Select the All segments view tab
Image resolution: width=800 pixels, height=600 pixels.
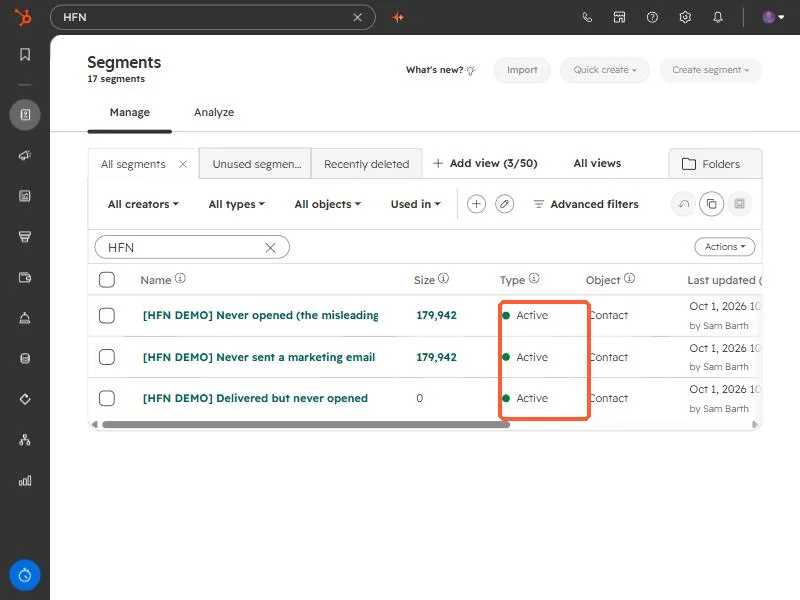tap(133, 164)
